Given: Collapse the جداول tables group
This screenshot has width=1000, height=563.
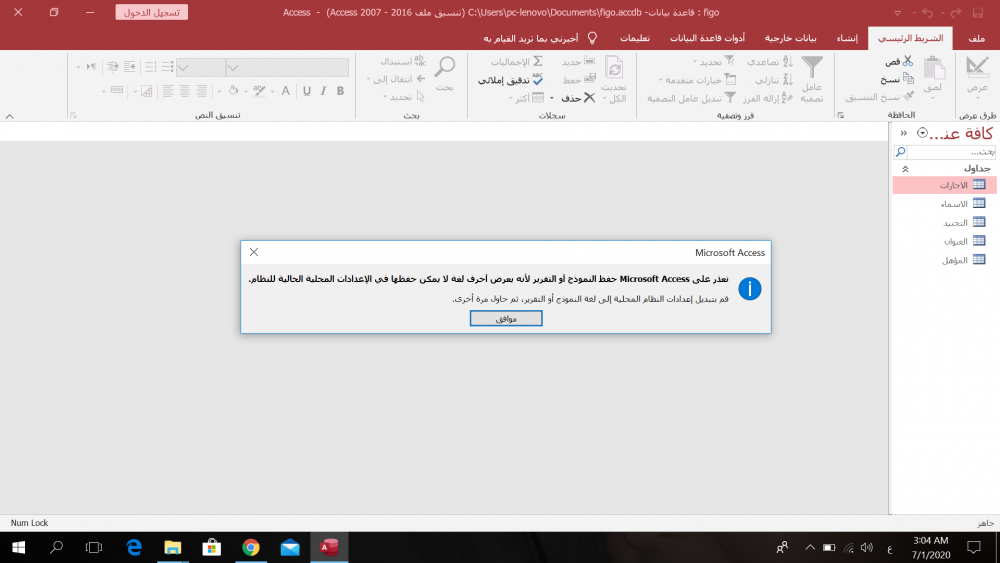Looking at the screenshot, I should pos(905,169).
